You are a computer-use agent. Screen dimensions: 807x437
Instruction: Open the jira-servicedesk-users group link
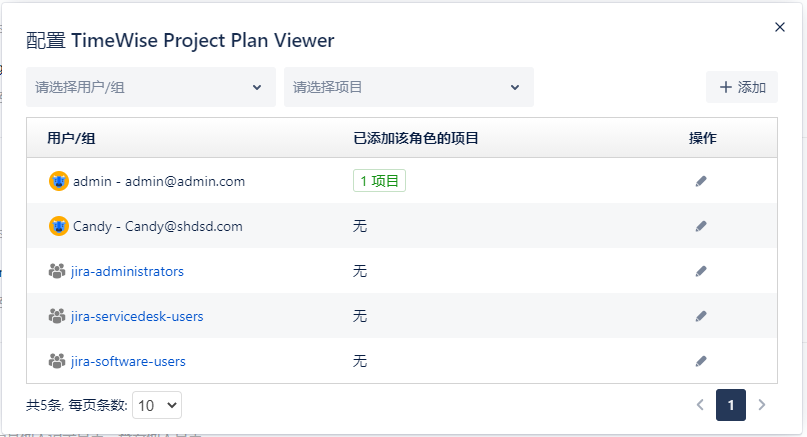point(137,316)
